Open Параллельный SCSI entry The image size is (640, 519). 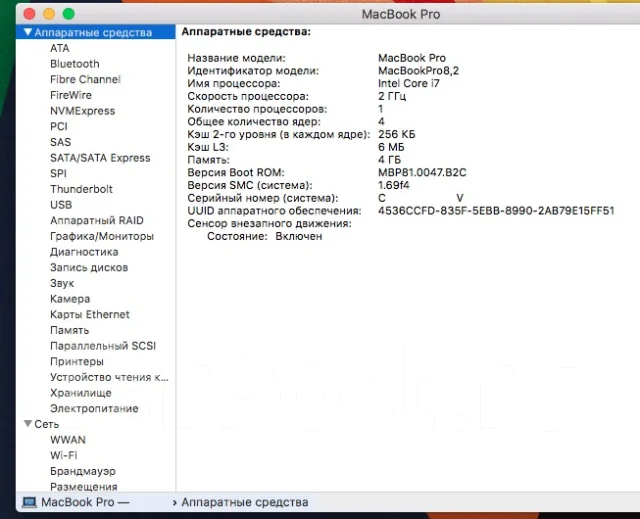[103, 346]
